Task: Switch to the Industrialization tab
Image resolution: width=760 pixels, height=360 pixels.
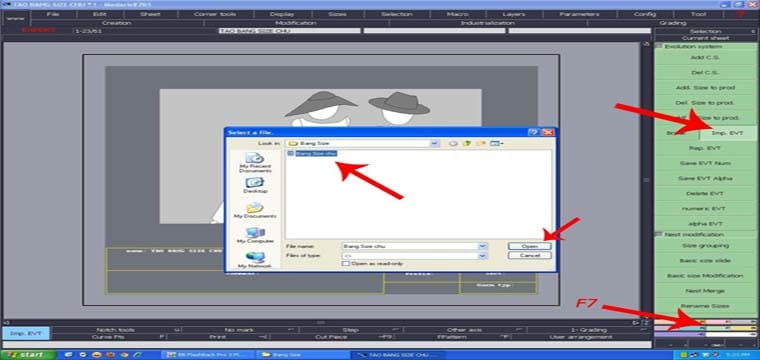Action: pos(487,23)
